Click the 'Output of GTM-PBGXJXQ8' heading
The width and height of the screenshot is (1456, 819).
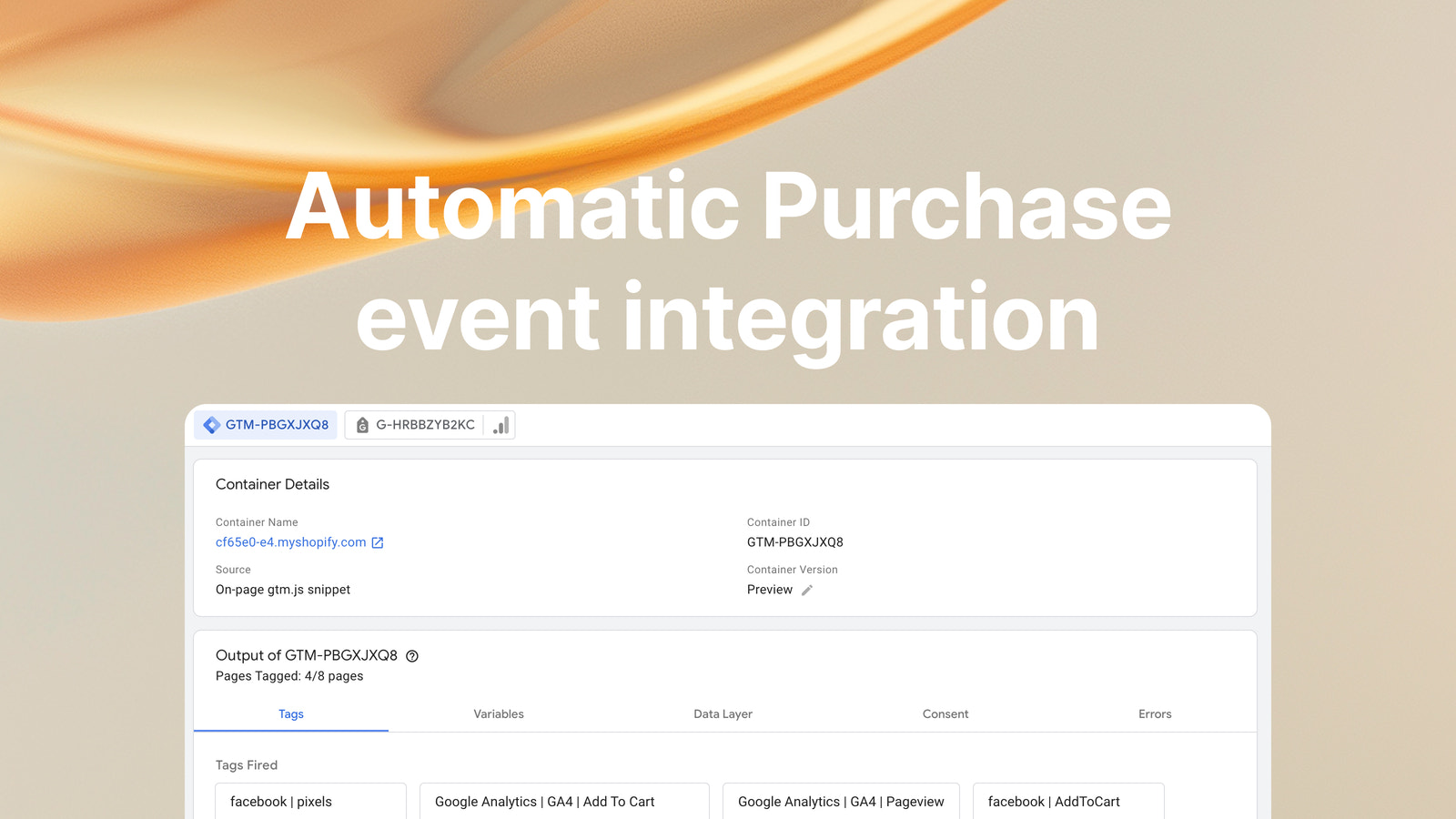(307, 655)
